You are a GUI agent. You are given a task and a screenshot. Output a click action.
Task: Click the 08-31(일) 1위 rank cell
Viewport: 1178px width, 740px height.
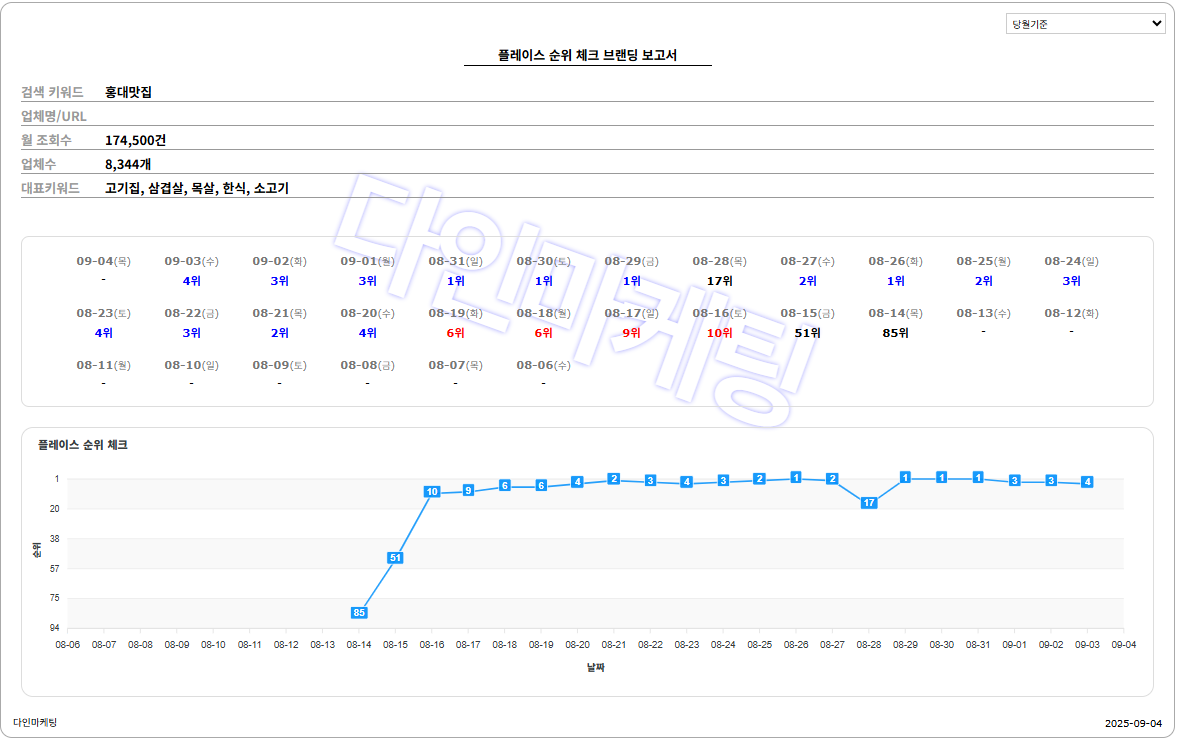tap(456, 281)
